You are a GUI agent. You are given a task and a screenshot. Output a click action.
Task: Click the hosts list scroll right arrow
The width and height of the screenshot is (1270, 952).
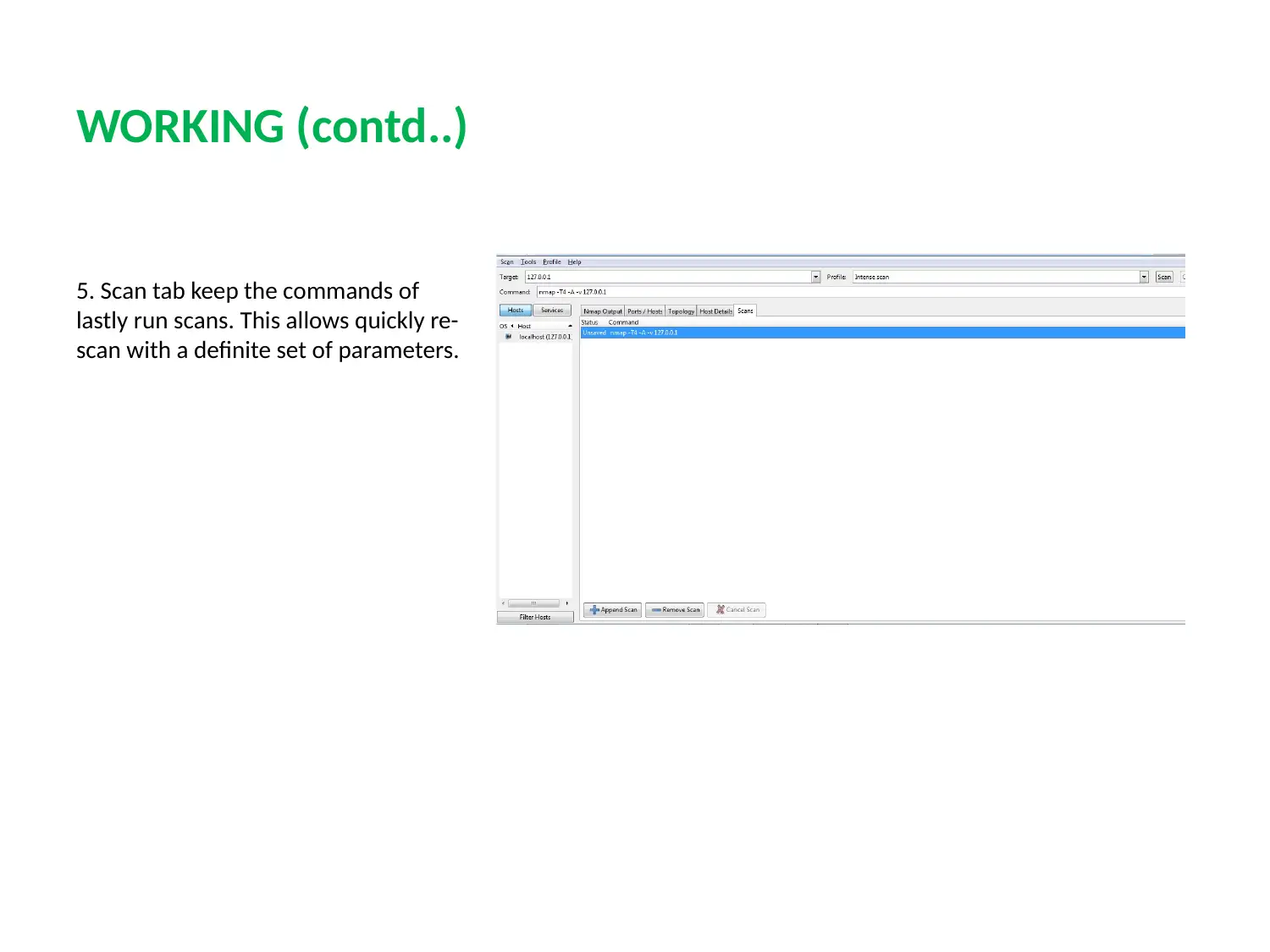click(x=567, y=603)
